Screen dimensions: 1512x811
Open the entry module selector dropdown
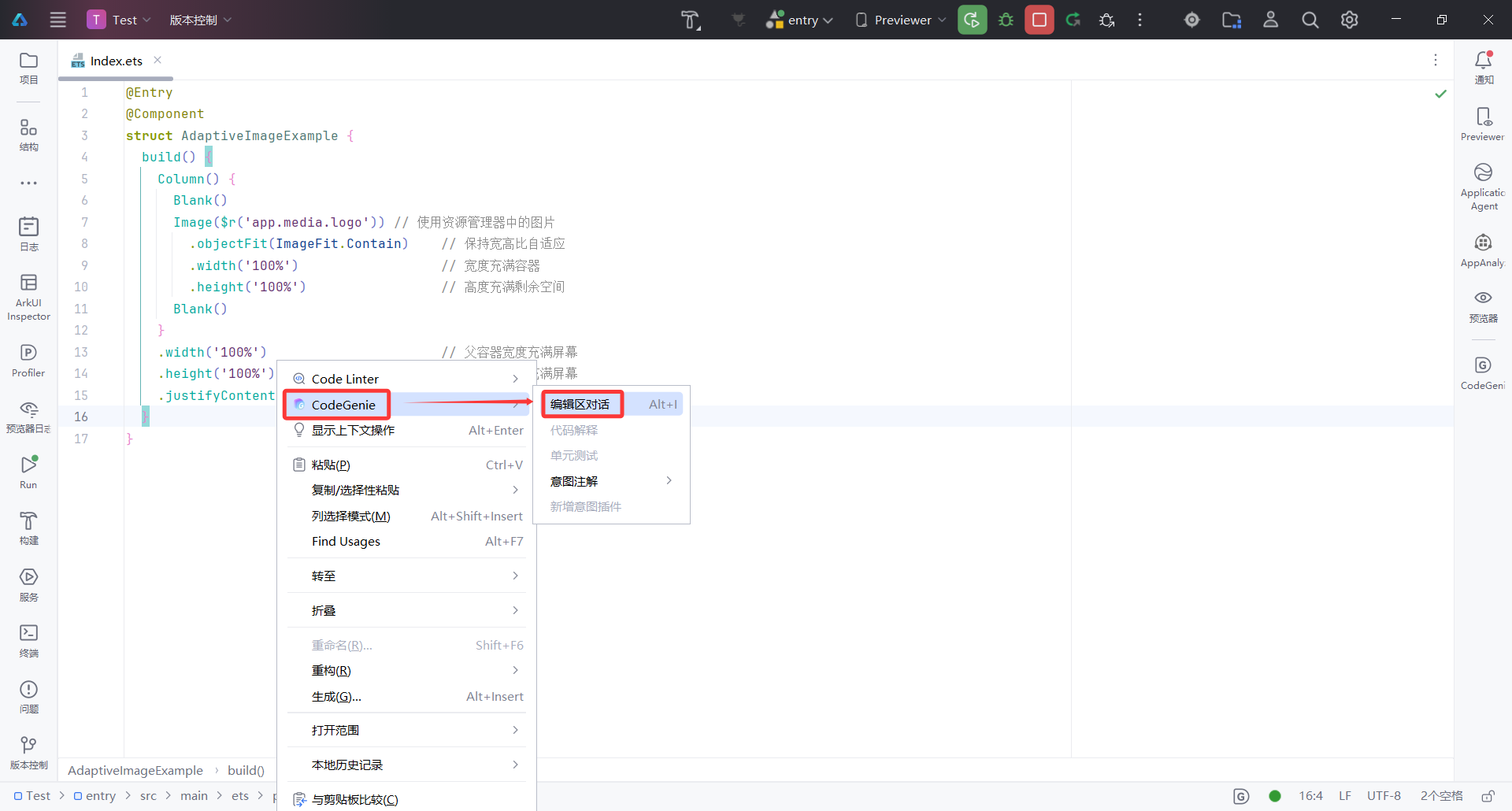pos(800,20)
